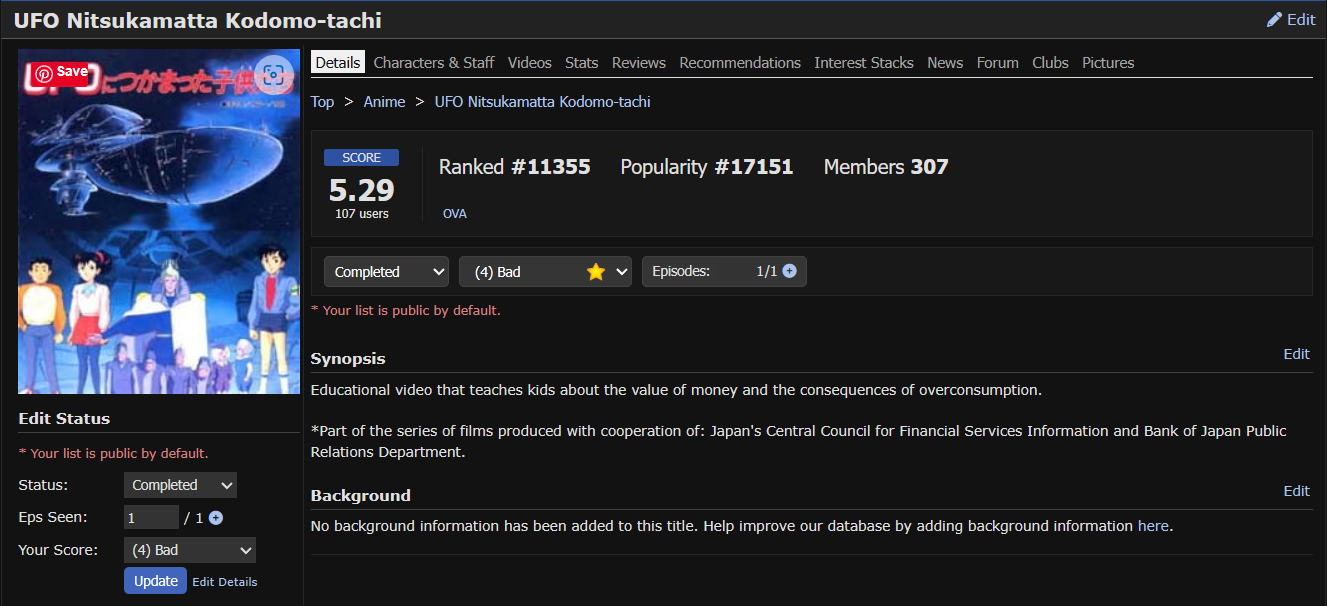
Task: Switch to the Details tab
Action: [338, 62]
